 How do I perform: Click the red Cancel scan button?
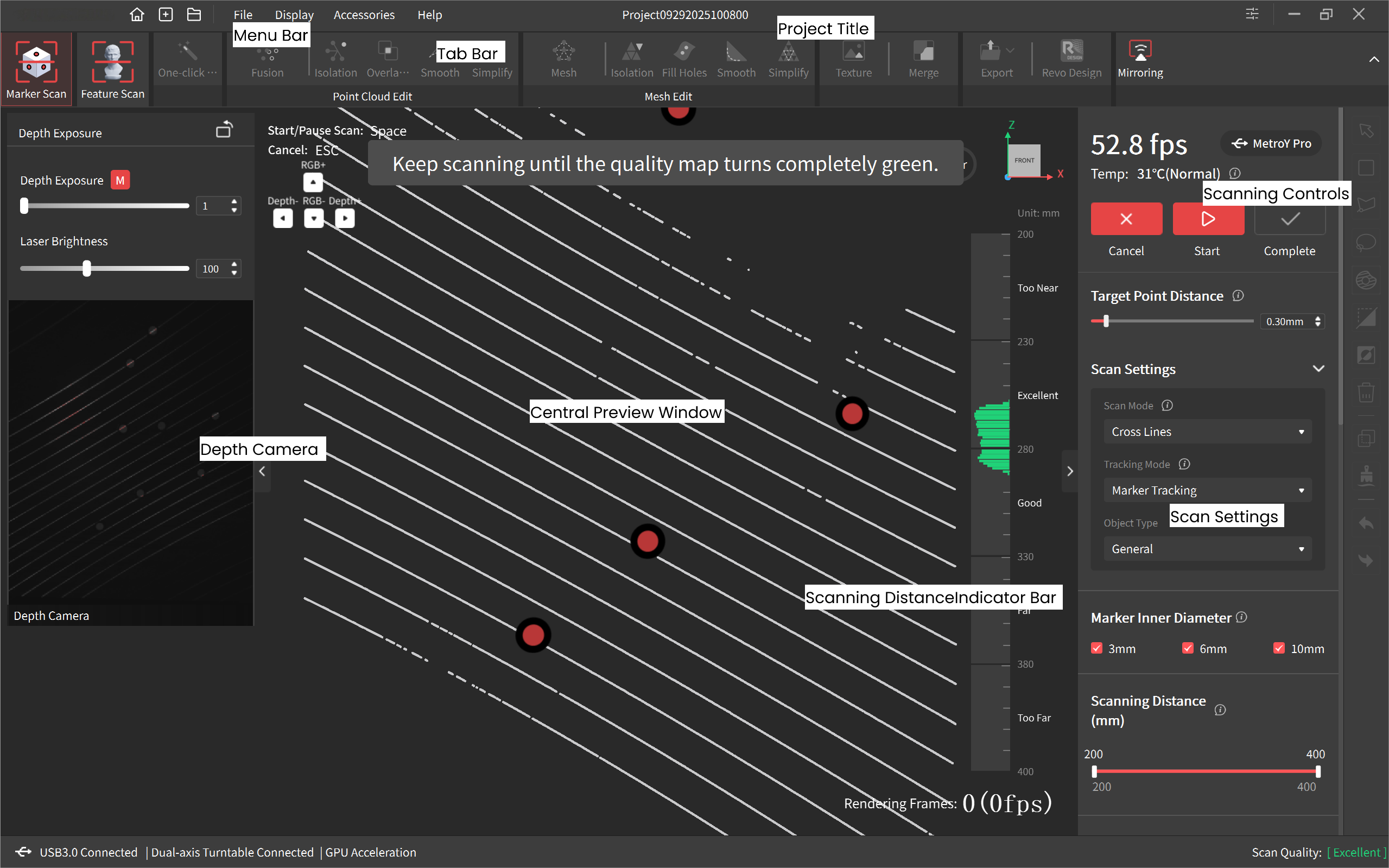click(x=1126, y=219)
